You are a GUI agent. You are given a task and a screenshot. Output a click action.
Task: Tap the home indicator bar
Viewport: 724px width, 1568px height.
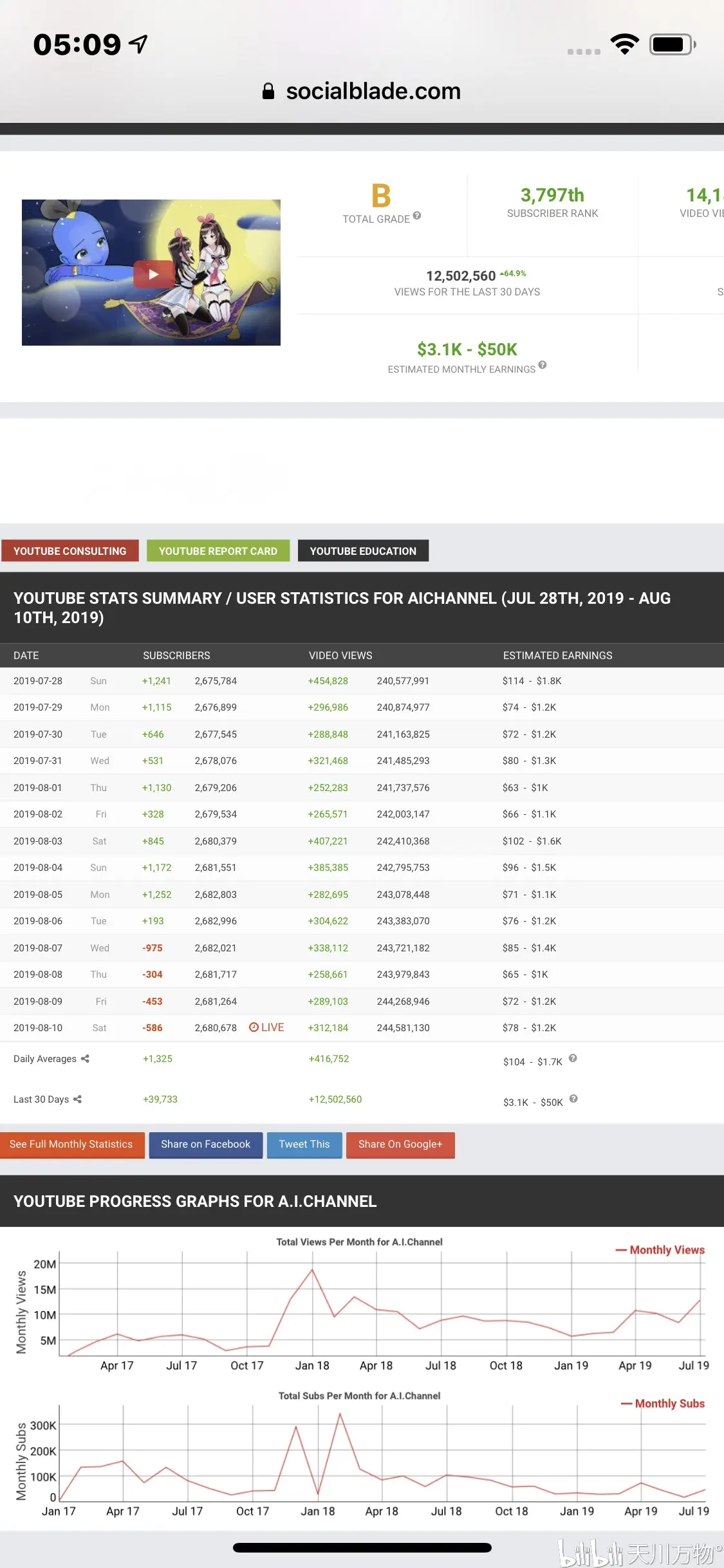point(362,1547)
